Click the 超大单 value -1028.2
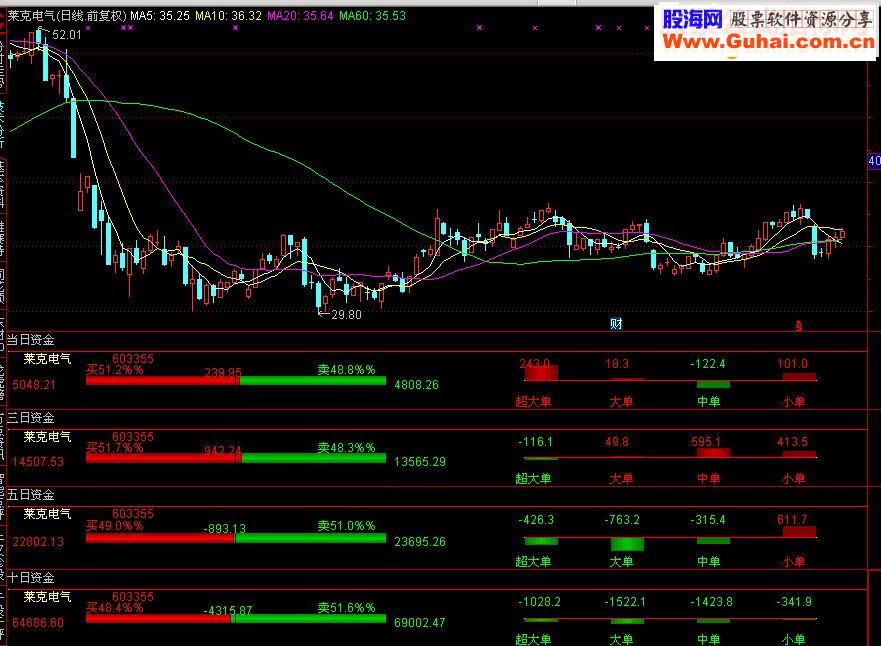The height and width of the screenshot is (646, 881). pos(539,602)
